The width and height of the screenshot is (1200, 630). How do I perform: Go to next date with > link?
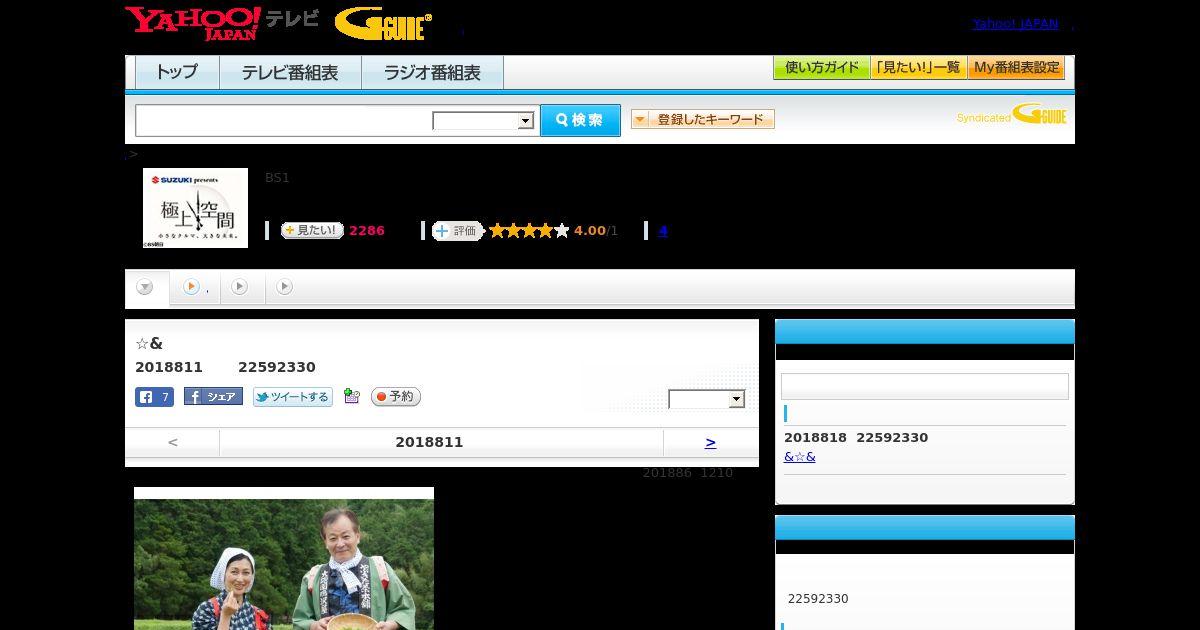[x=710, y=442]
